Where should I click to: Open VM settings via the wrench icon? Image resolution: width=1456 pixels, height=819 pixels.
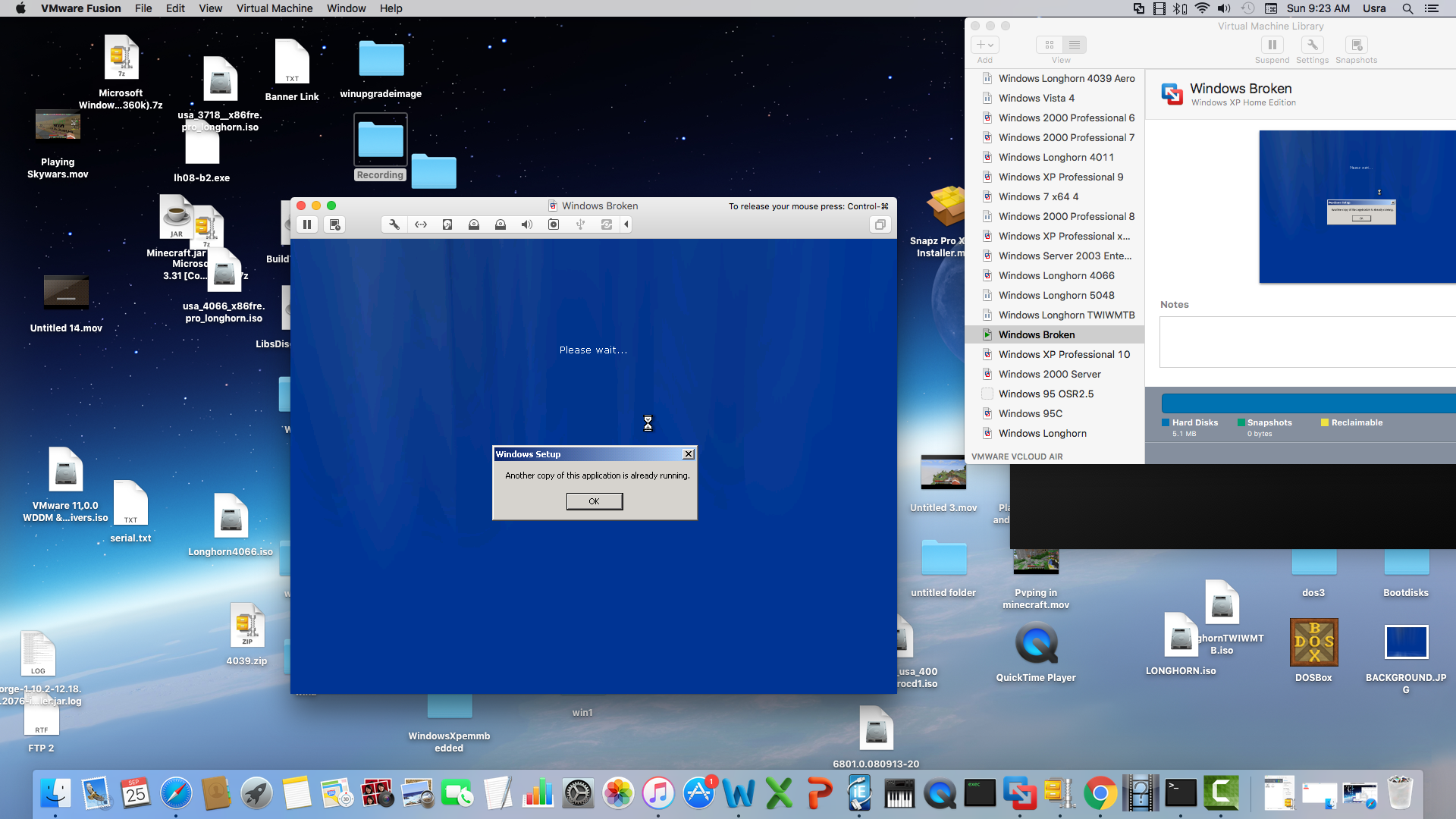(x=394, y=224)
